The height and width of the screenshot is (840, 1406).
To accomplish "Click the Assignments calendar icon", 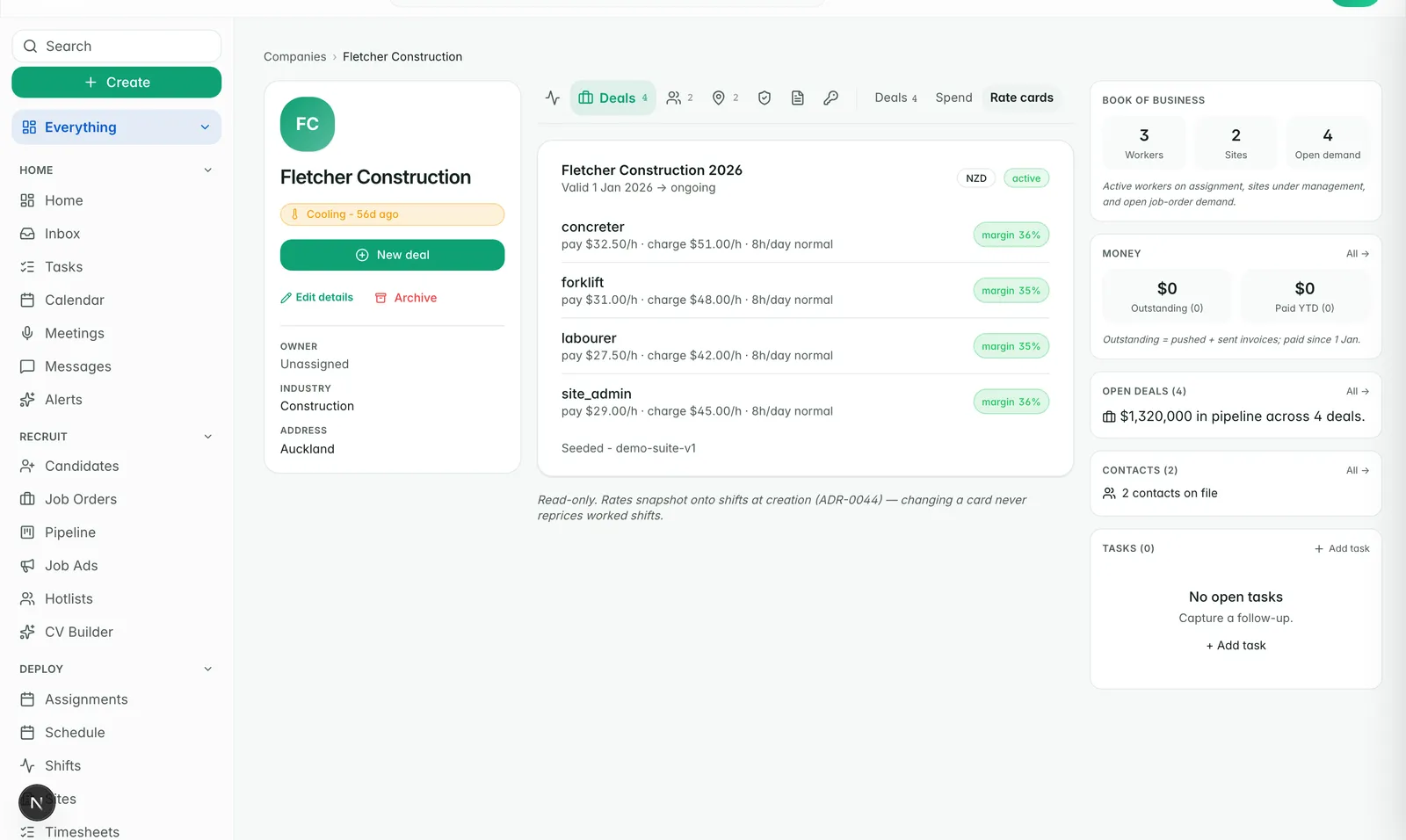I will 27,699.
